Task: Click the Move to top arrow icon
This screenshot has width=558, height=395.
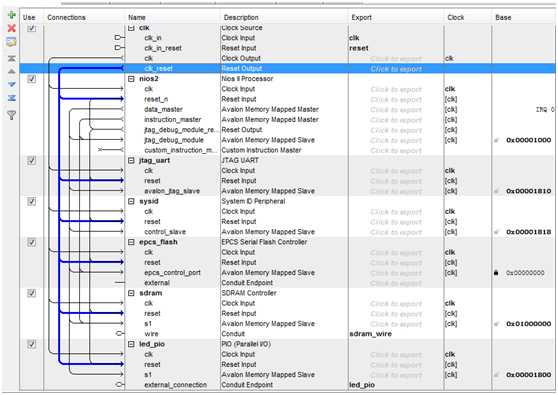Action: tap(12, 58)
